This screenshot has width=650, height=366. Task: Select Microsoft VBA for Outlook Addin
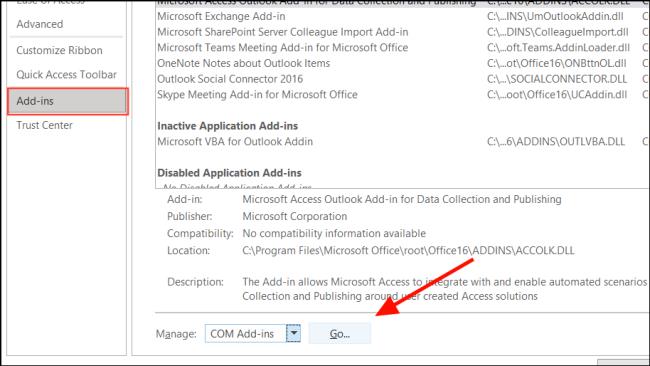pos(235,142)
